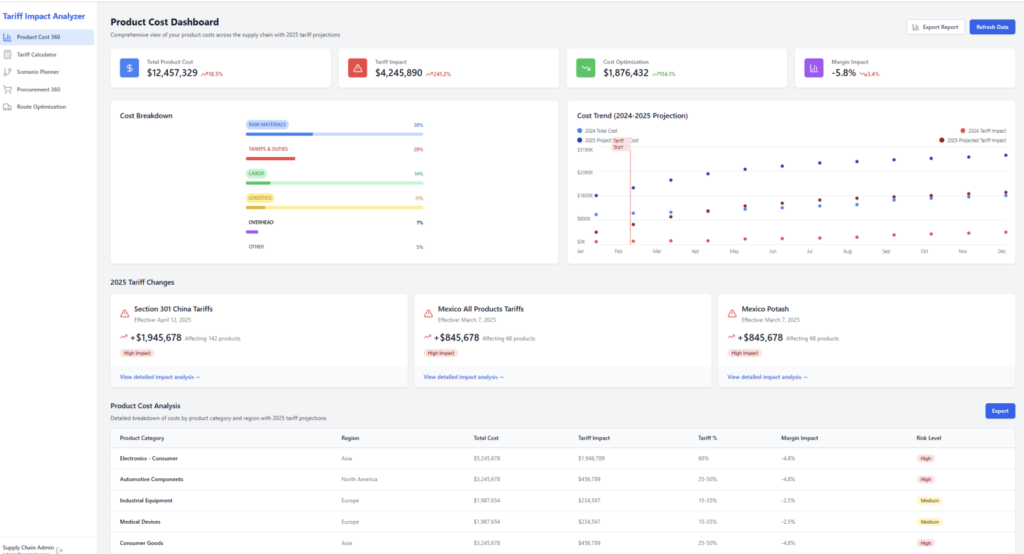Click the Refresh Data button

992,27
